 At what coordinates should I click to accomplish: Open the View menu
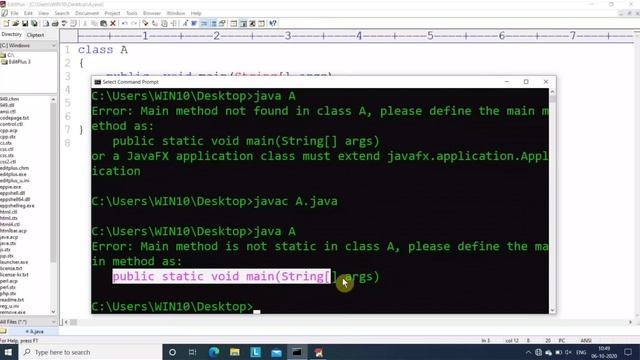[43, 13]
